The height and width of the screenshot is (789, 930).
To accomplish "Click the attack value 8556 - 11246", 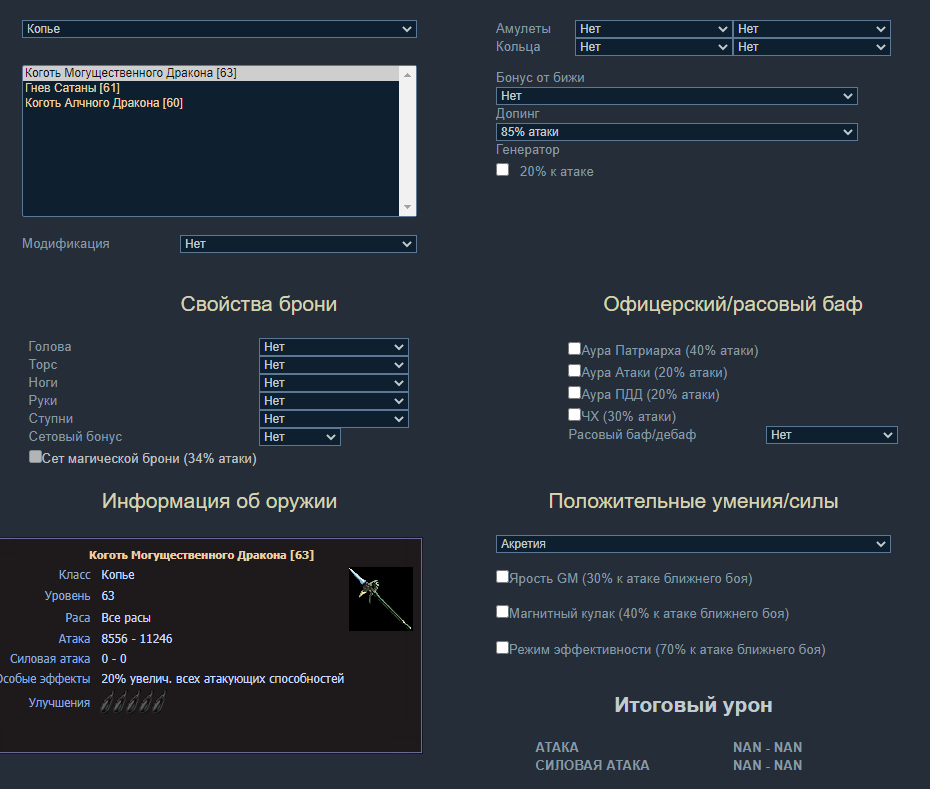I will point(137,639).
